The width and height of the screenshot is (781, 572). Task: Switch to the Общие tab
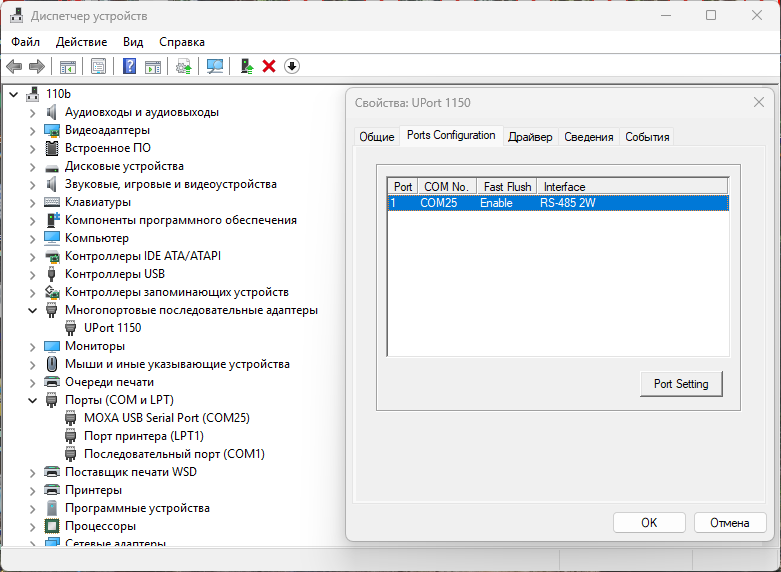point(377,137)
